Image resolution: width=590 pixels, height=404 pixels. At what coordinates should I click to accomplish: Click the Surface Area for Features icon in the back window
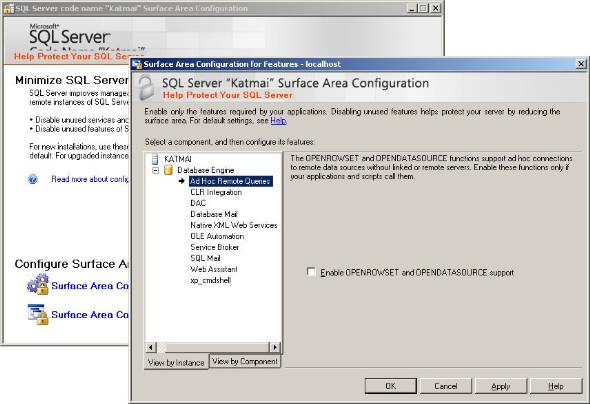[x=38, y=314]
